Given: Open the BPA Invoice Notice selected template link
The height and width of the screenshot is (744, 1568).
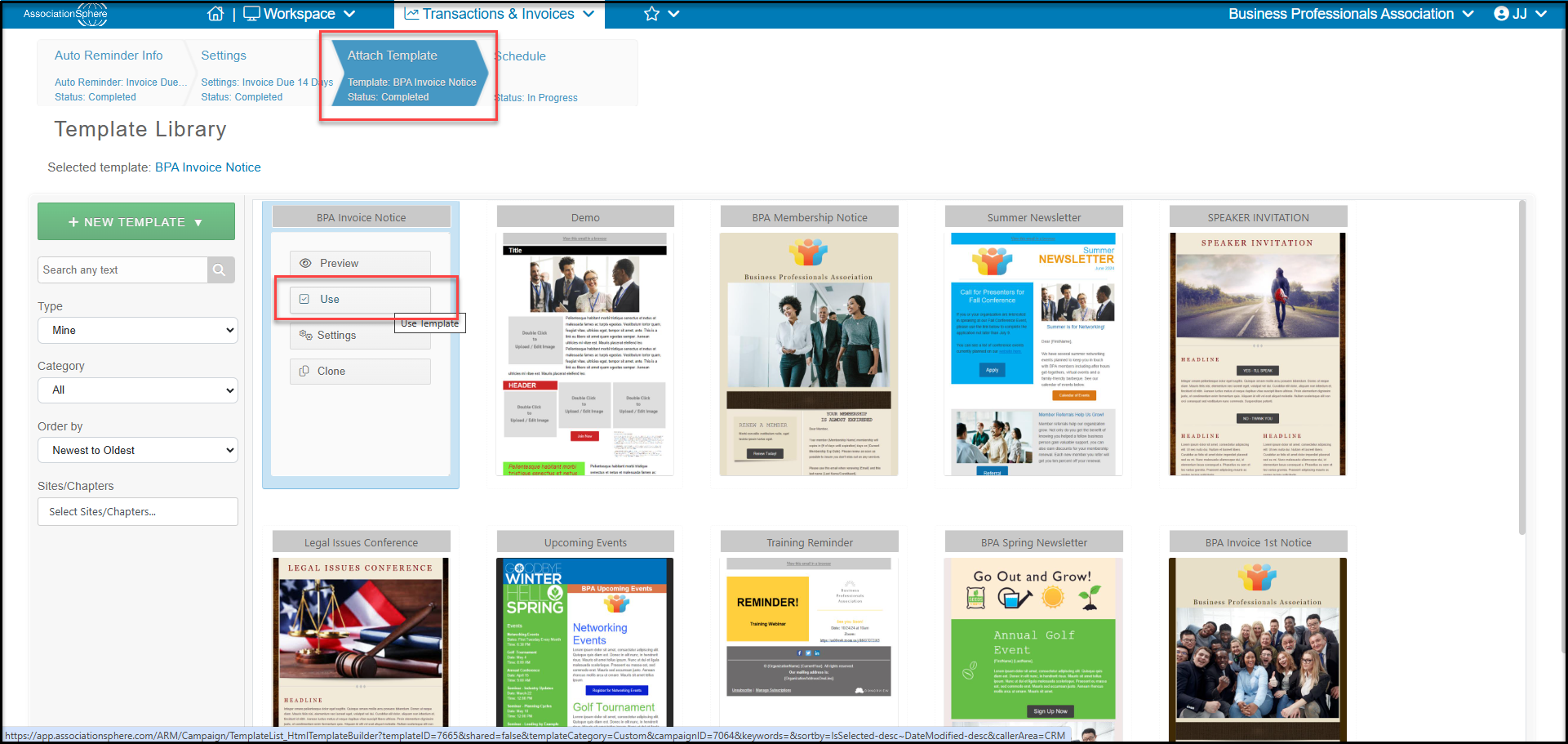Looking at the screenshot, I should (x=208, y=167).
